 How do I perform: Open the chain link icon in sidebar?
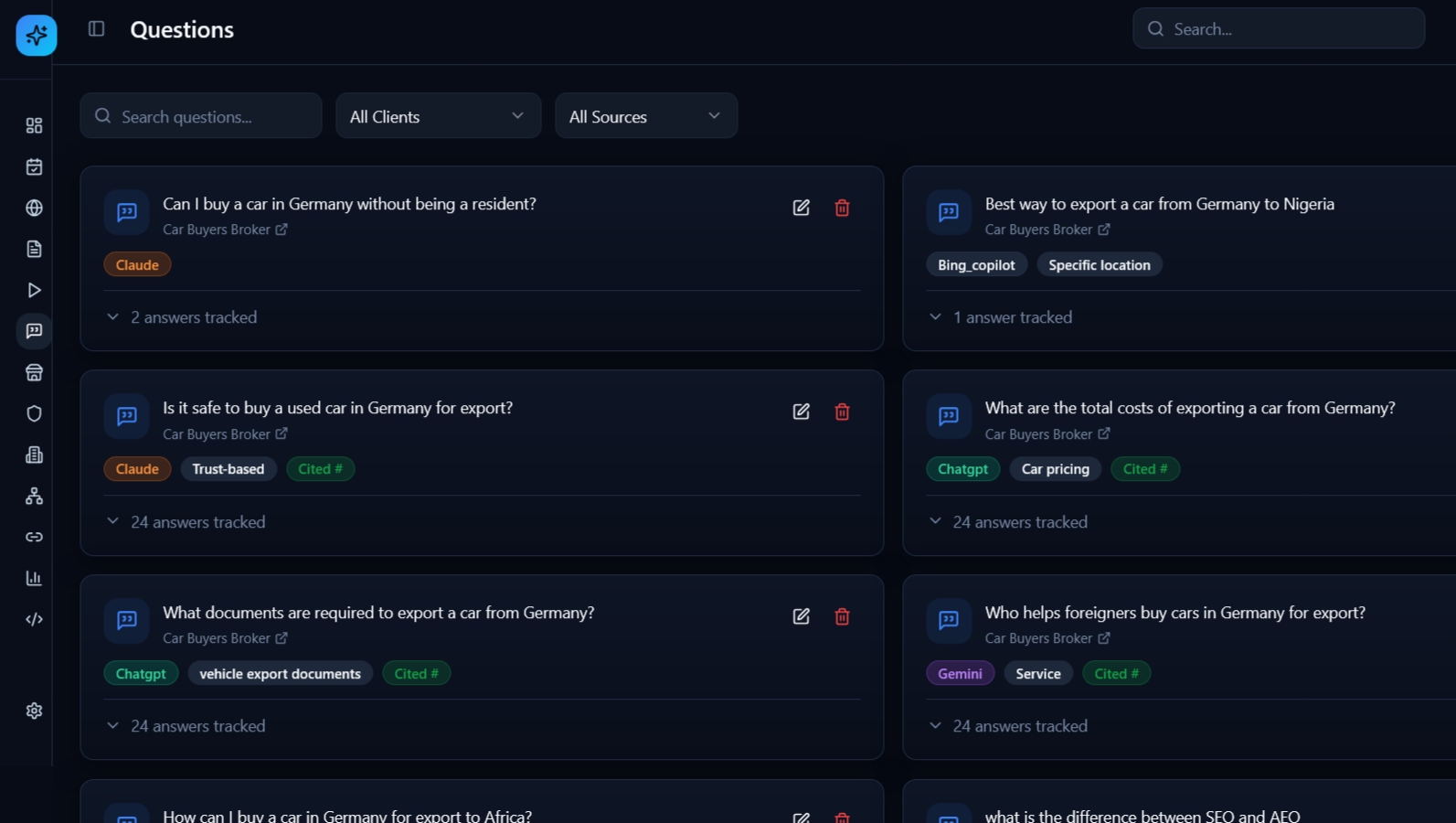point(34,537)
